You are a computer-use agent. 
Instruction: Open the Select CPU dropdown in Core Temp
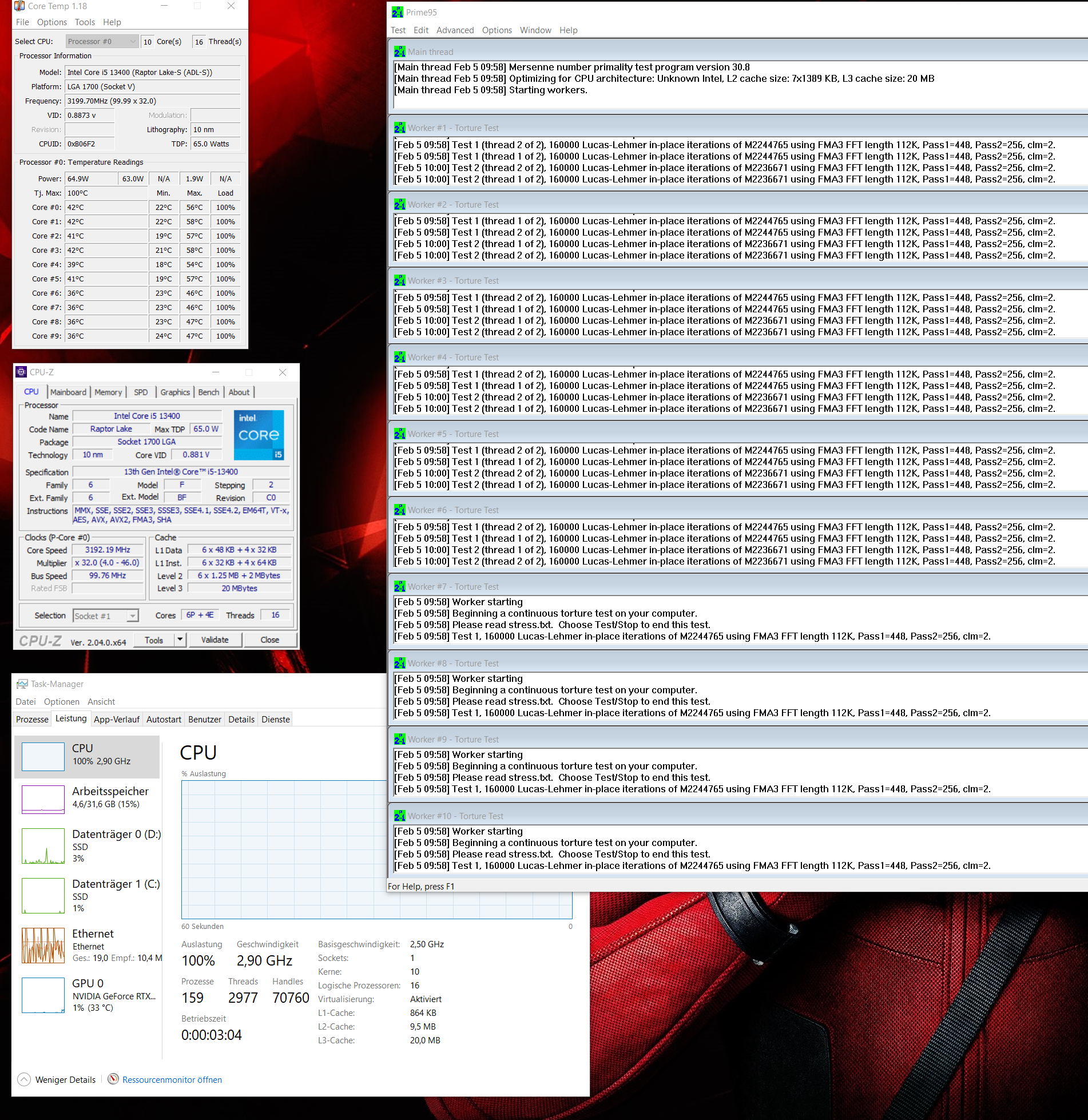102,41
